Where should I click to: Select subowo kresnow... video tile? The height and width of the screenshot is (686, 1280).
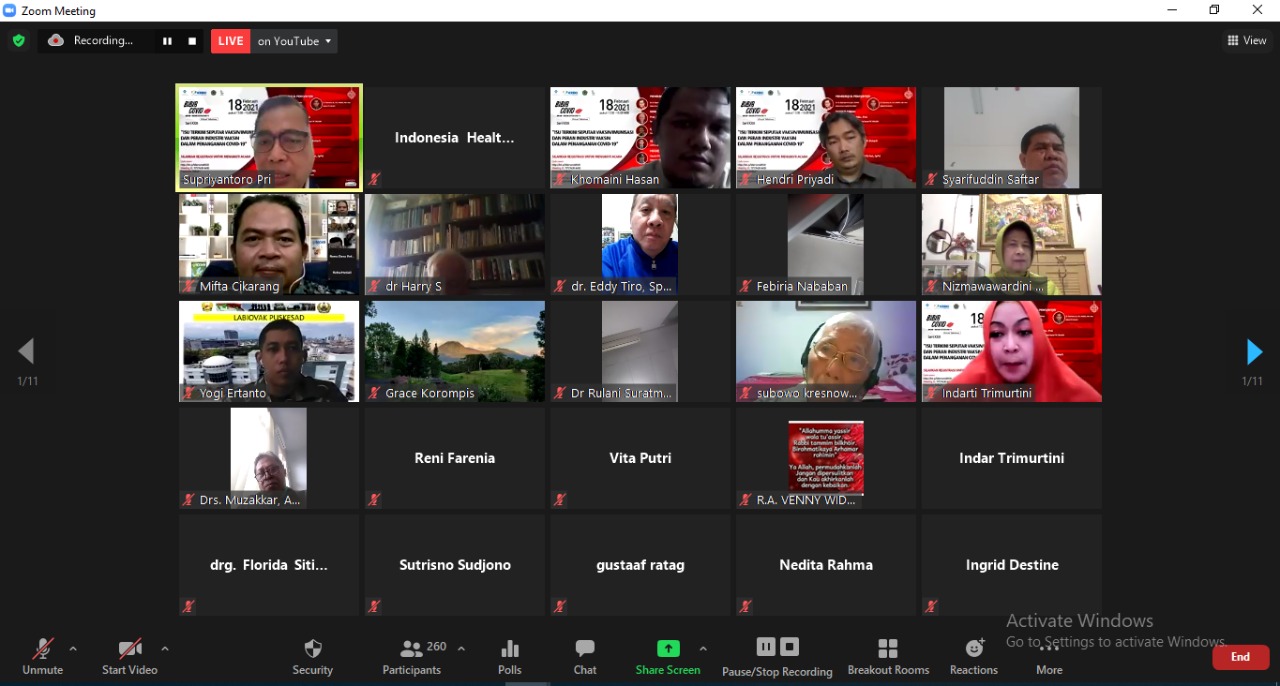826,351
